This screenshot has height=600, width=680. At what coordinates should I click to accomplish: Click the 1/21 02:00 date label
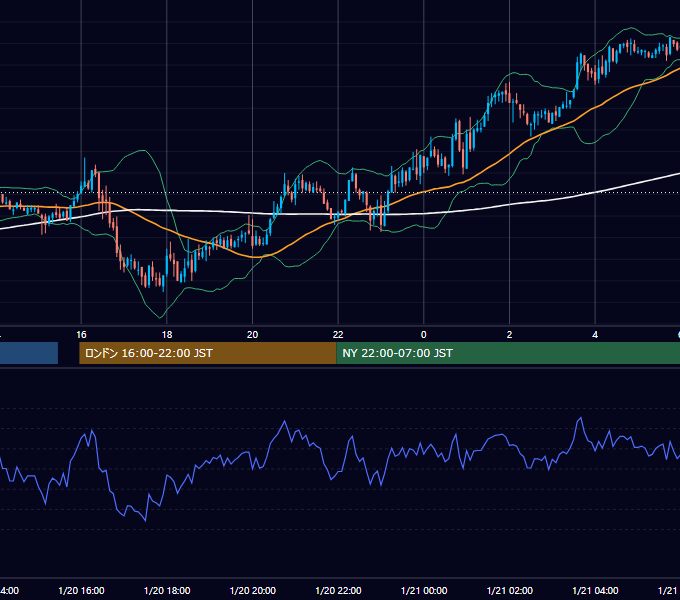click(x=510, y=590)
